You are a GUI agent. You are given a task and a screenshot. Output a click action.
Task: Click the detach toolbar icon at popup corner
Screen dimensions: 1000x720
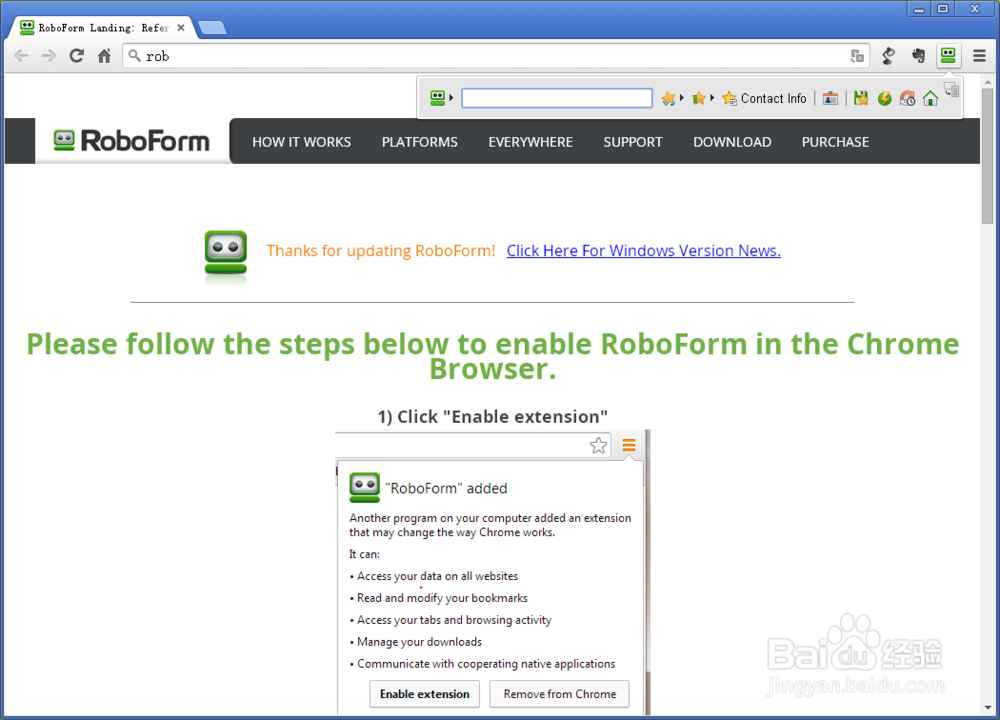pos(952,90)
